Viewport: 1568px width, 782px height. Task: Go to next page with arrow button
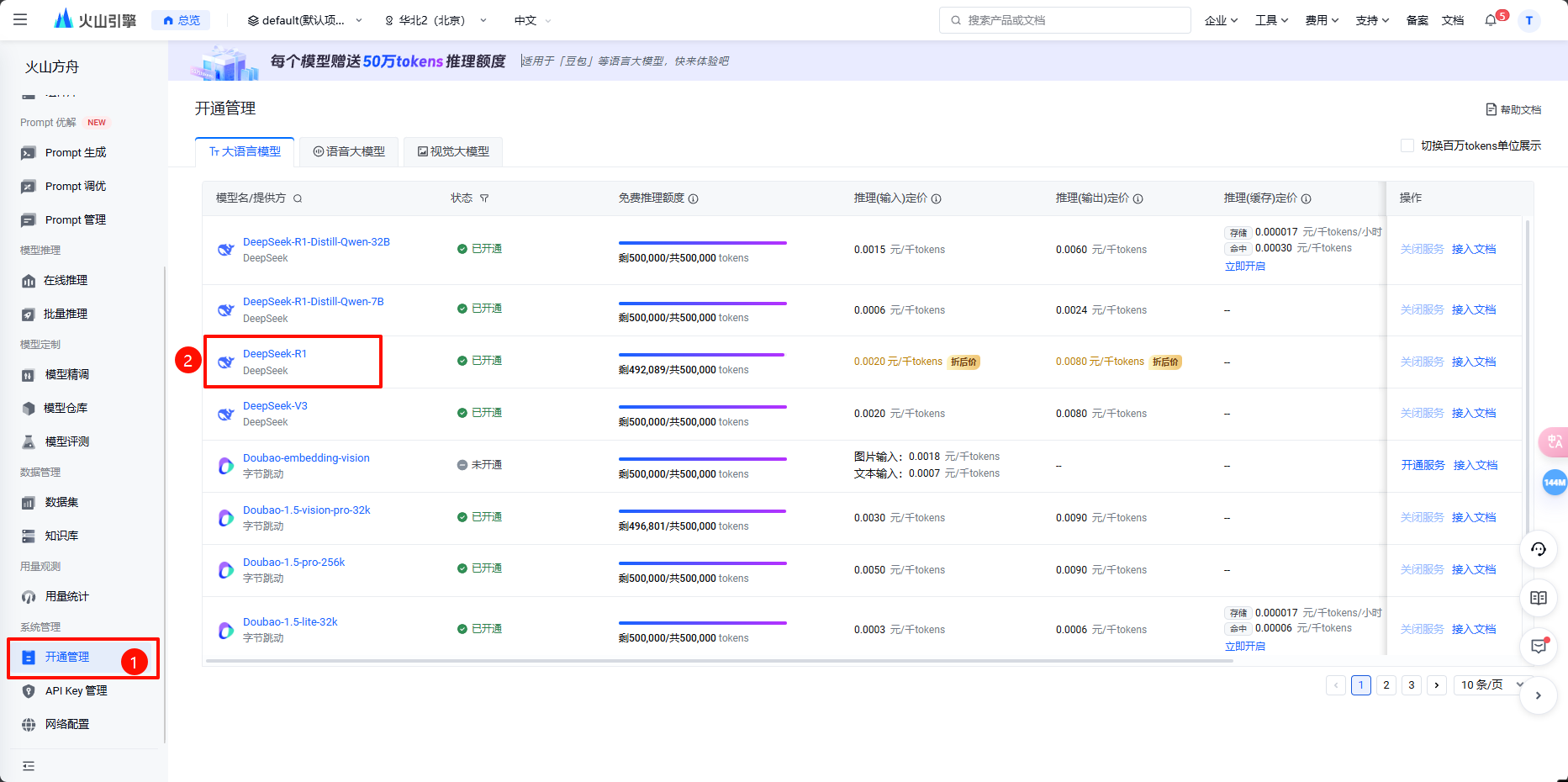1437,685
